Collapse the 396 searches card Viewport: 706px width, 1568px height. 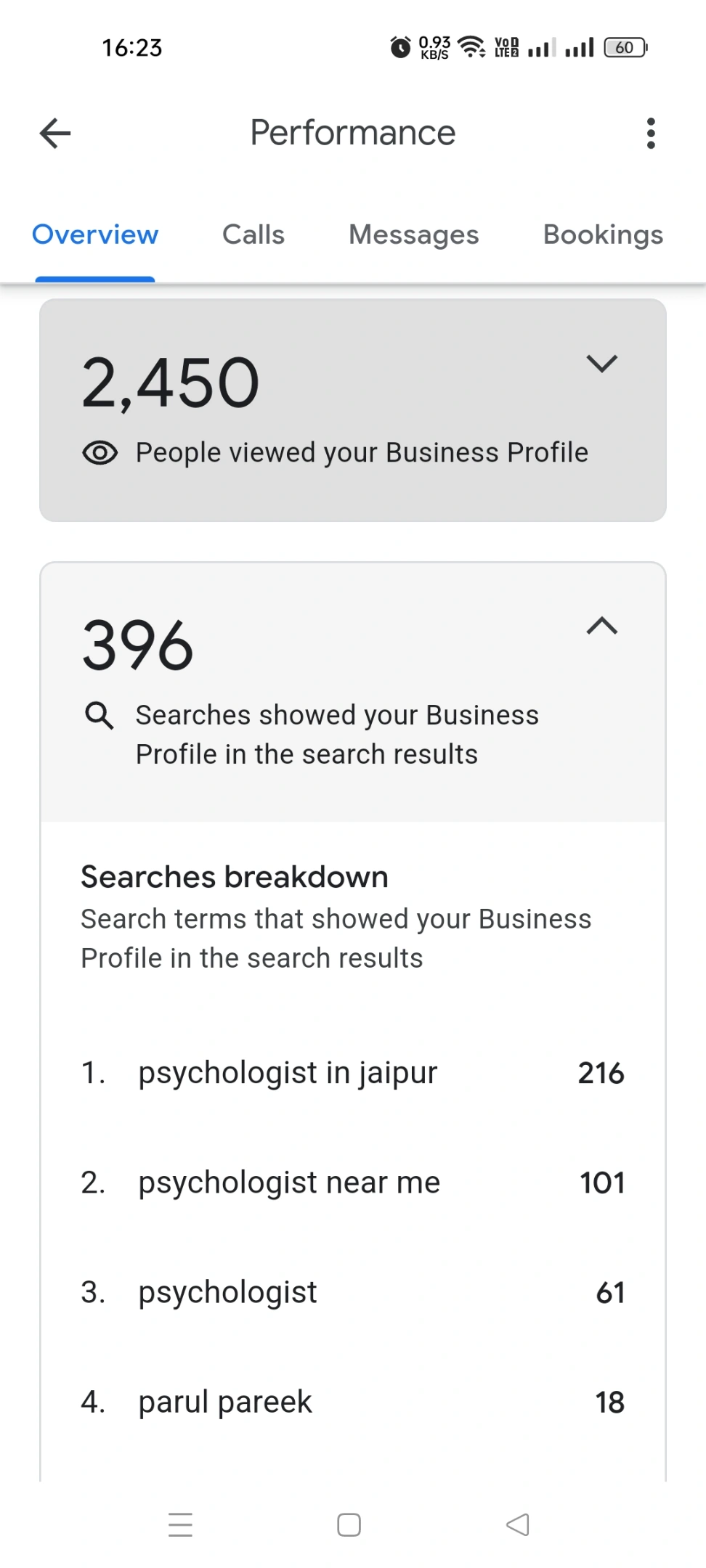point(601,626)
